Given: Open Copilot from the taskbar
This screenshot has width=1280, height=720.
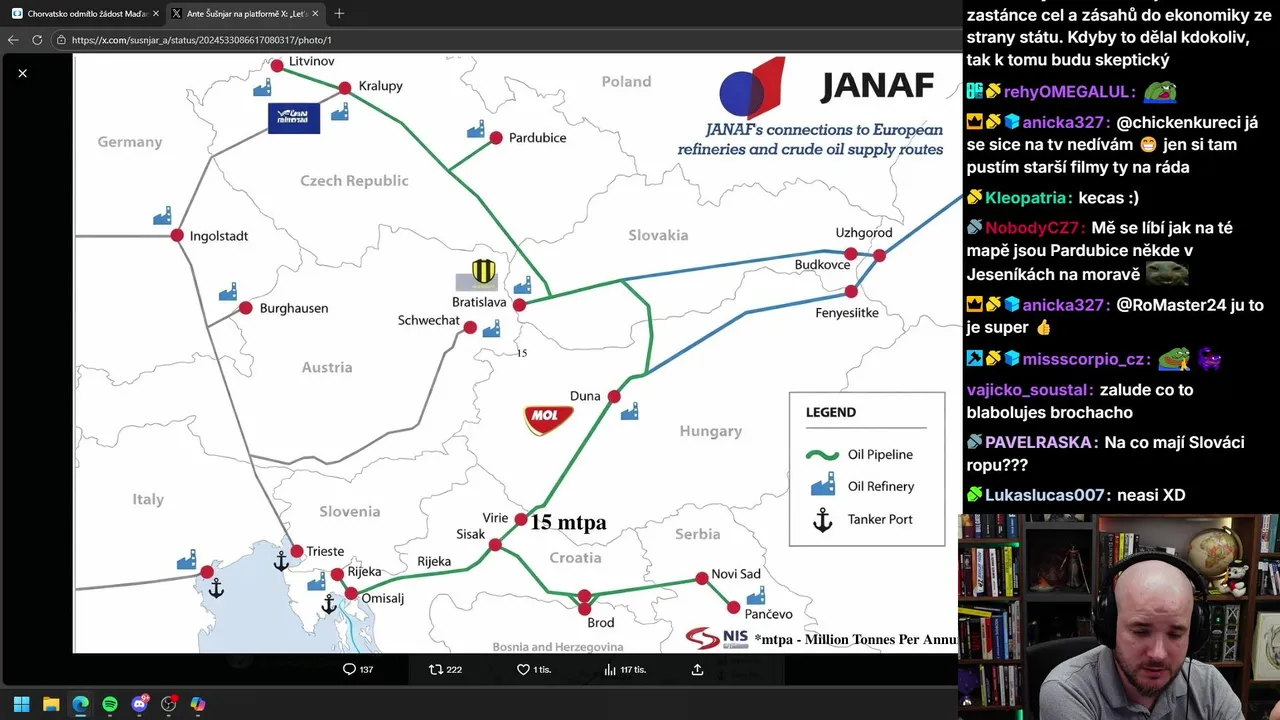Looking at the screenshot, I should (198, 704).
